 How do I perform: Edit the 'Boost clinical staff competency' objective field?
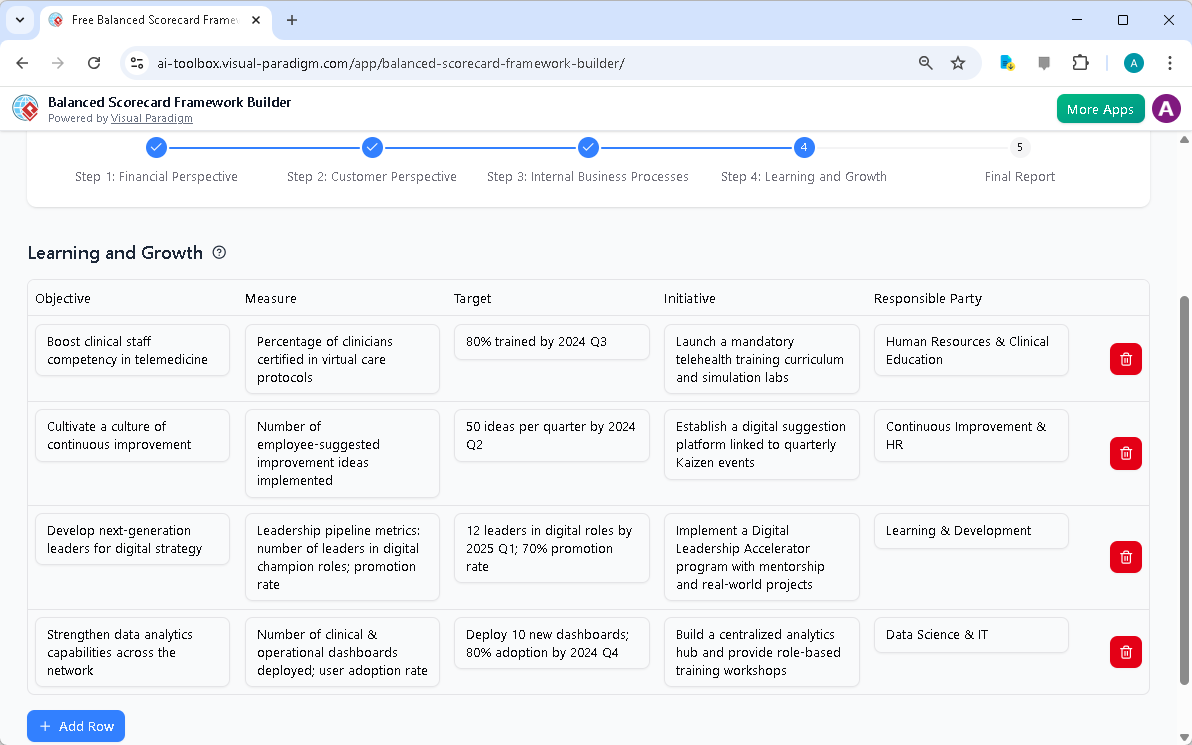[132, 350]
